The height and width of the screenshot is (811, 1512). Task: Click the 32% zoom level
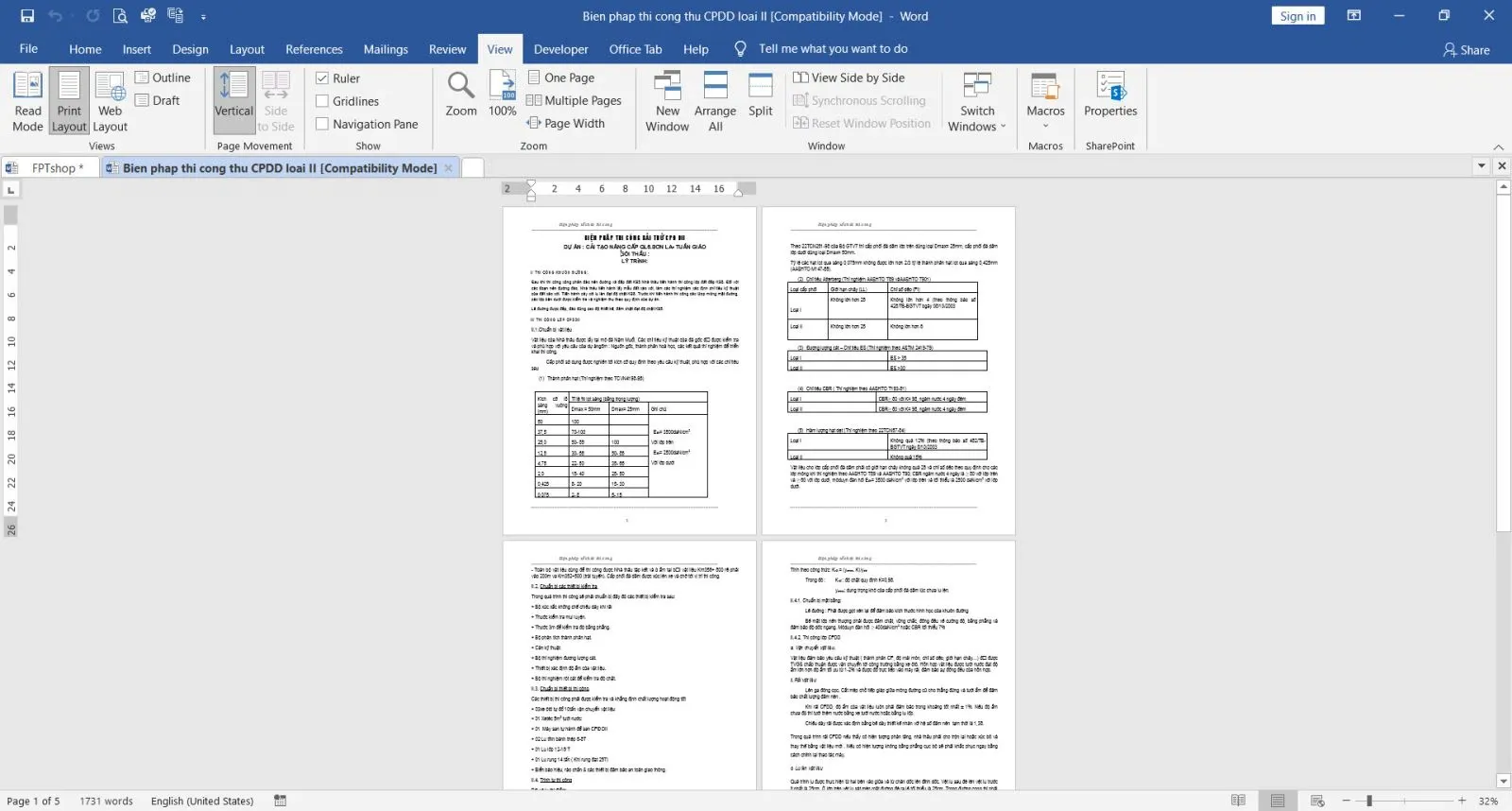[1488, 801]
